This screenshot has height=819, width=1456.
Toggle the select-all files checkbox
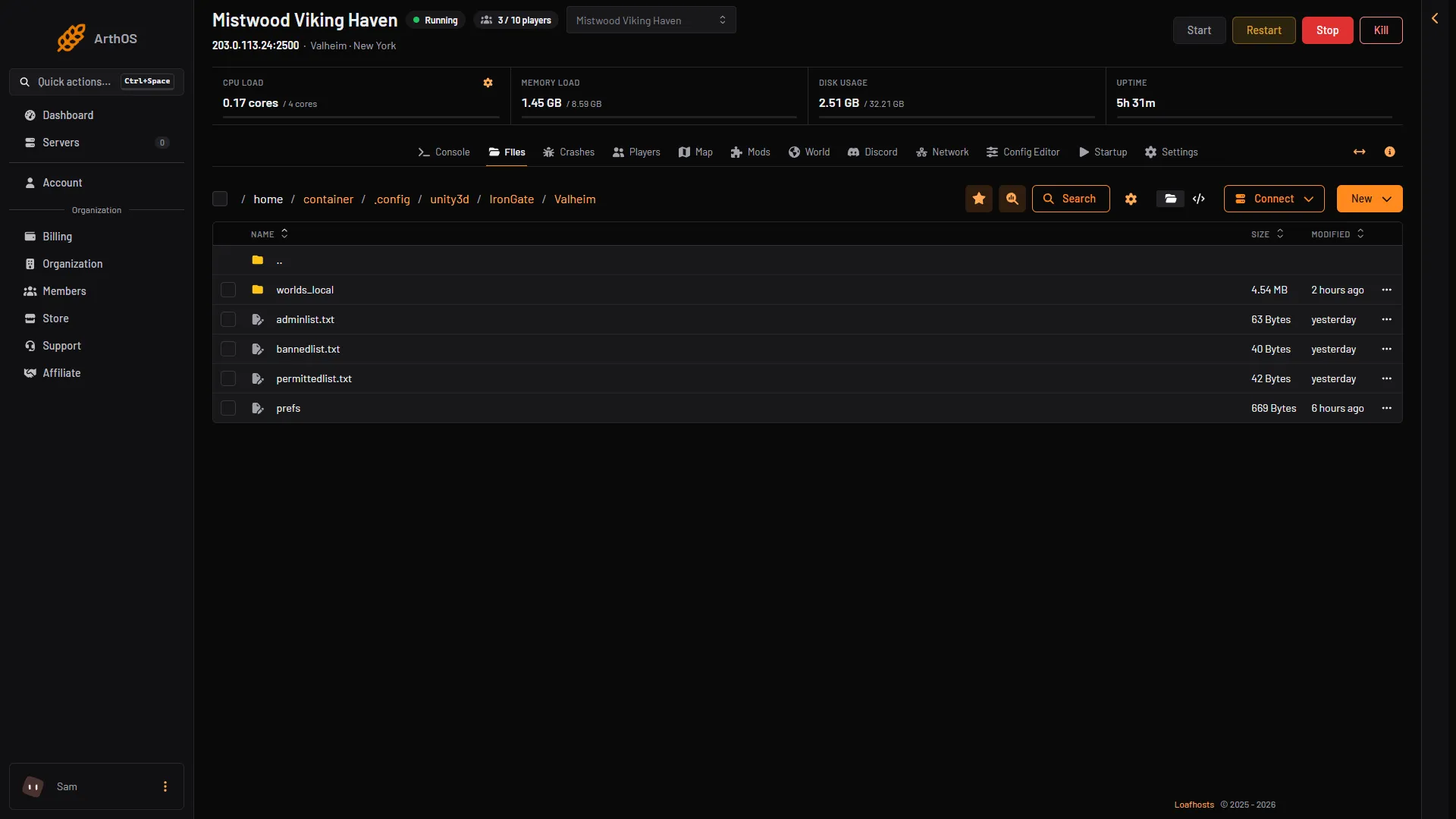click(220, 199)
